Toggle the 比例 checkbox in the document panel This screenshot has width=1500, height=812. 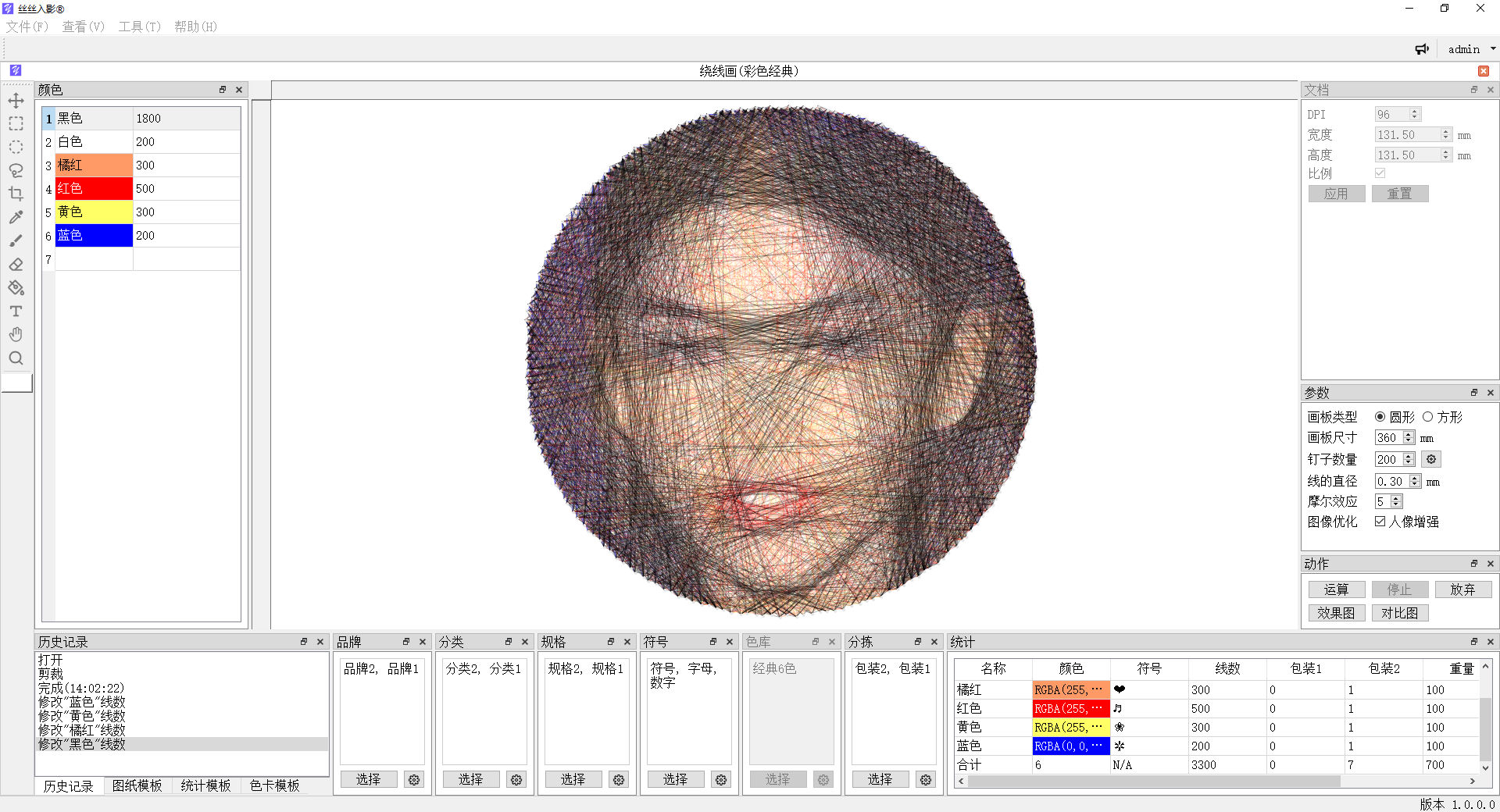click(x=1380, y=173)
